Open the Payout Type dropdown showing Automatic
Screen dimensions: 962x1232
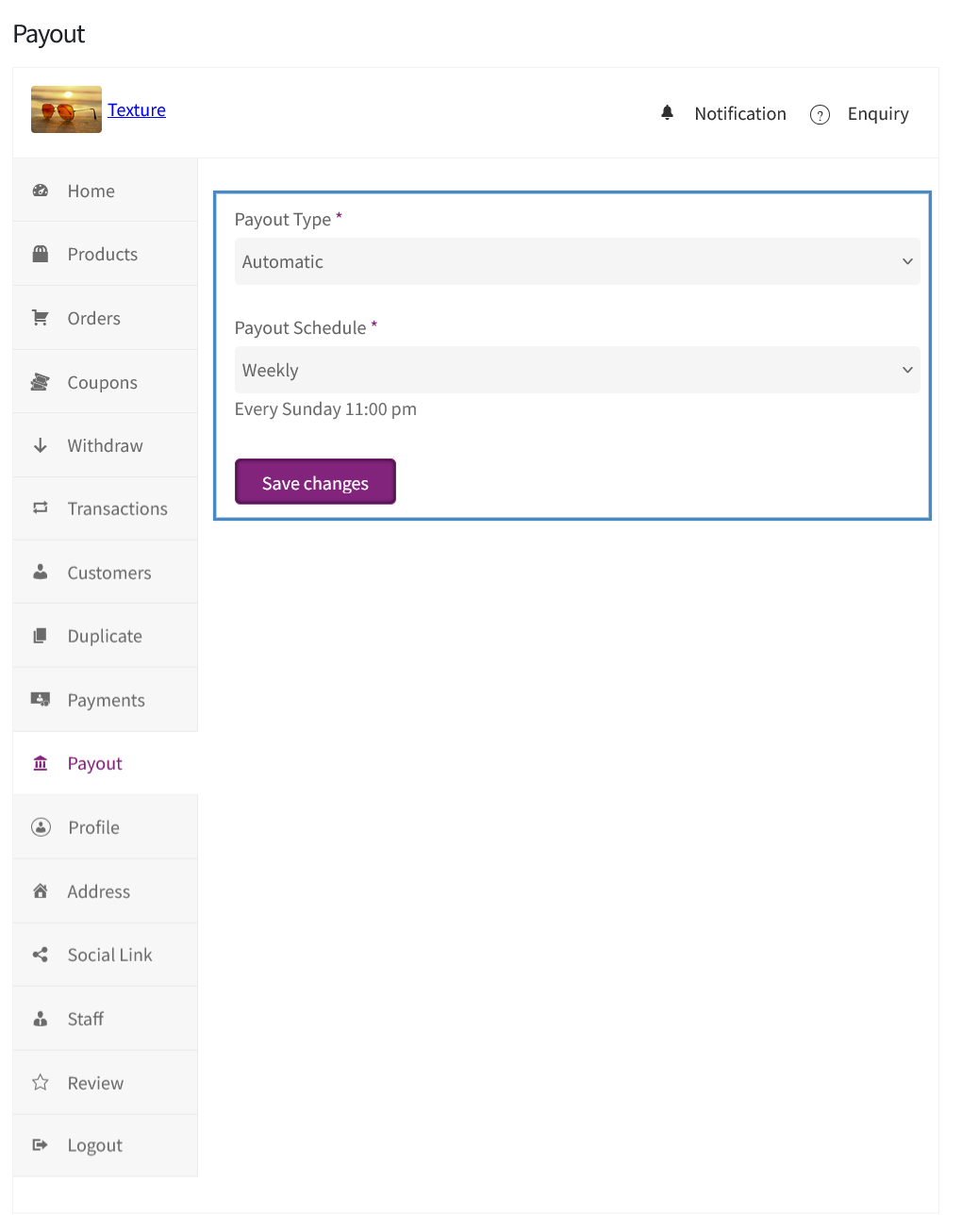[x=576, y=261]
